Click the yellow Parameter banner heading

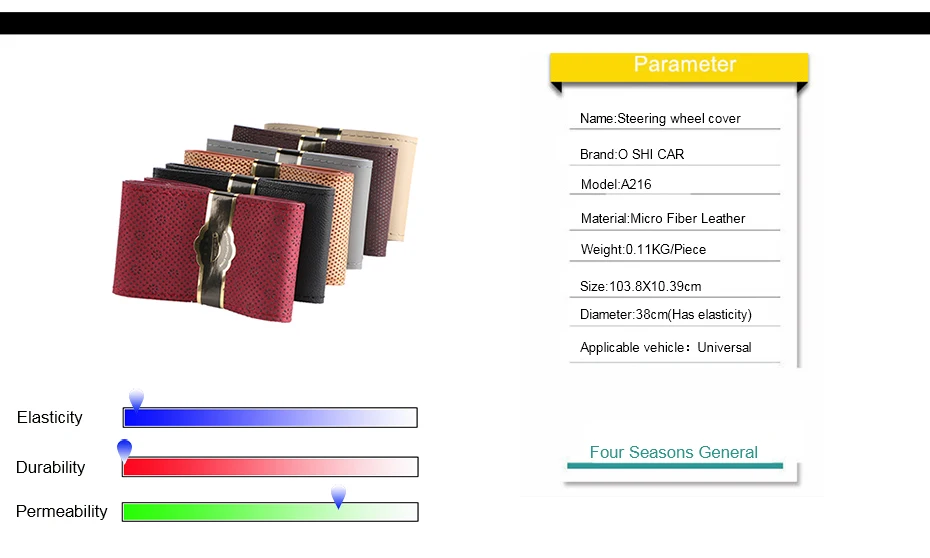point(679,66)
